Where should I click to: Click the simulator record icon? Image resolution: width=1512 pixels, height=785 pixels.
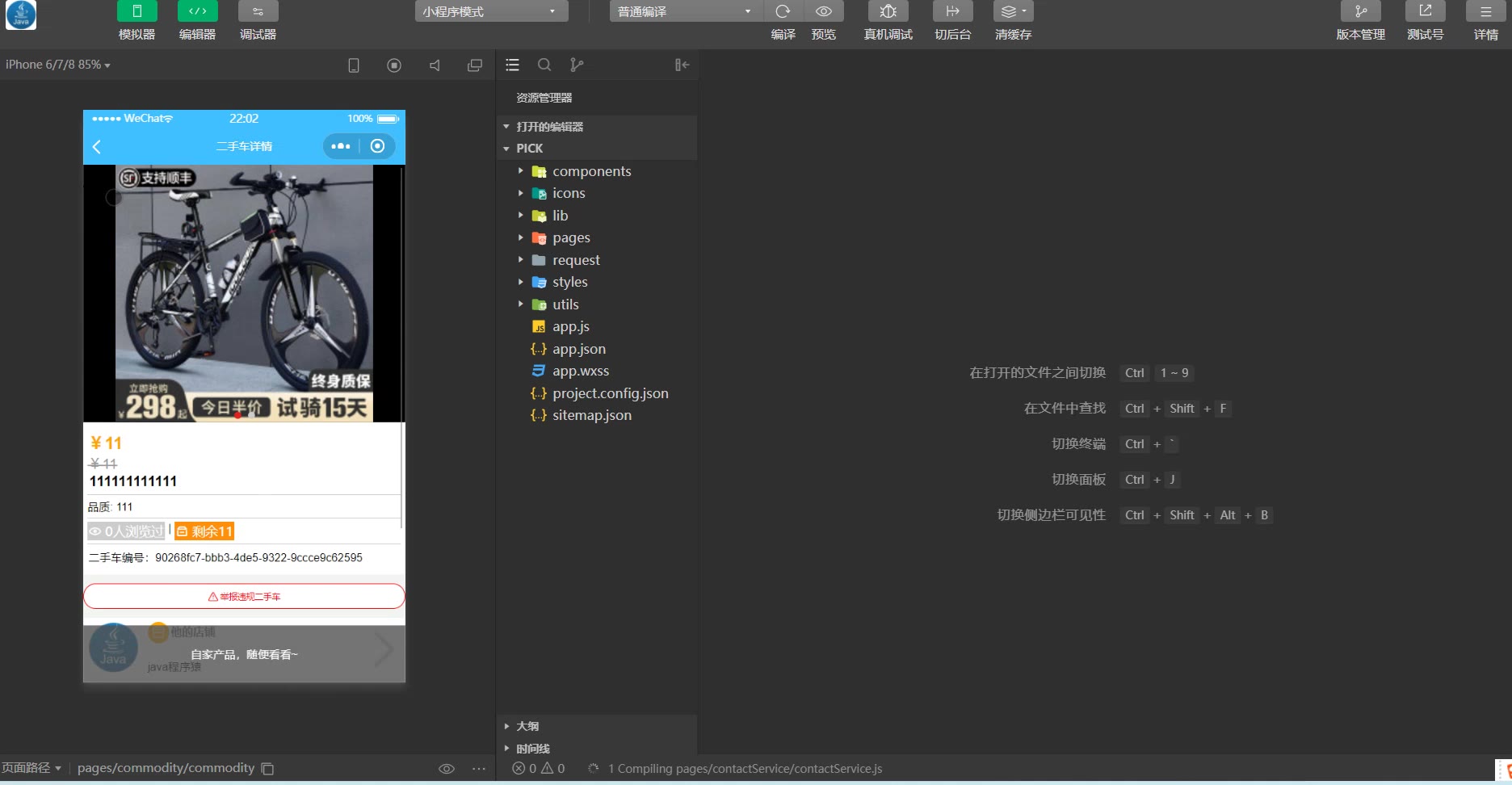pyautogui.click(x=394, y=65)
